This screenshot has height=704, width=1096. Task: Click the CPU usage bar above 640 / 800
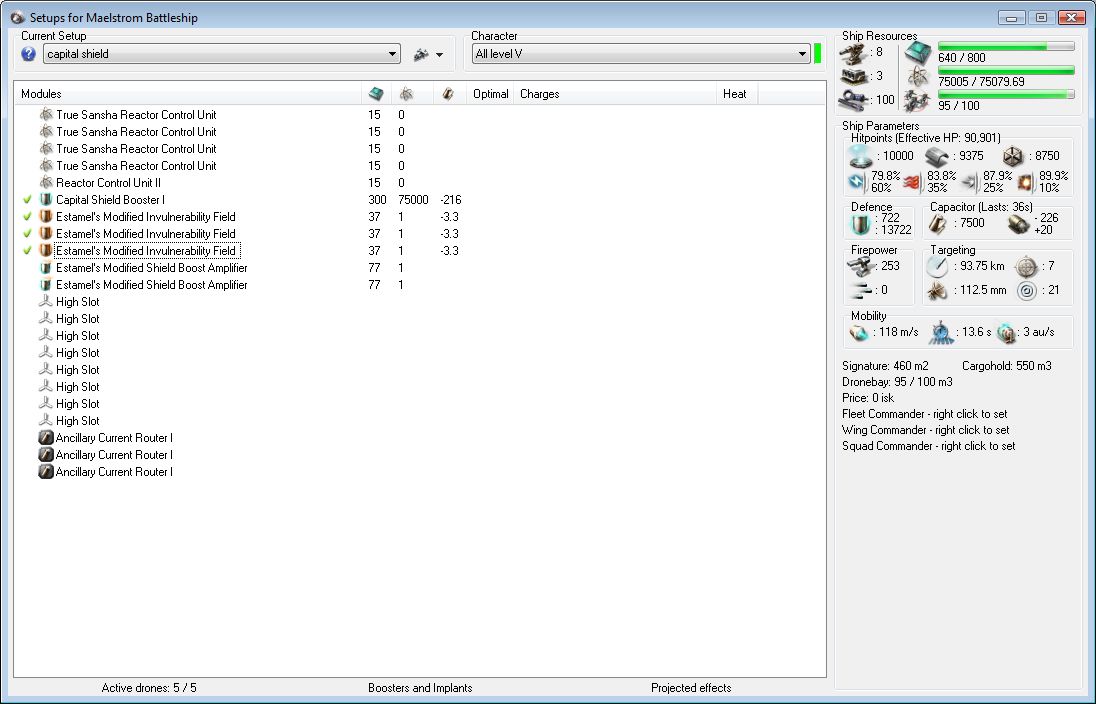(1006, 46)
